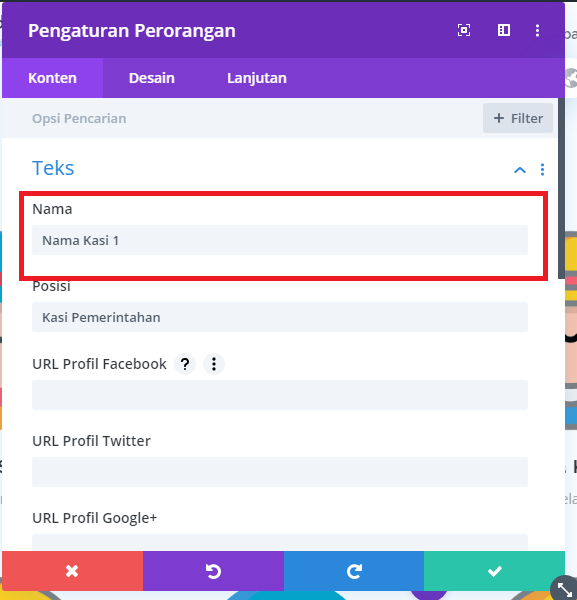Add a Filter to search options

(x=518, y=118)
